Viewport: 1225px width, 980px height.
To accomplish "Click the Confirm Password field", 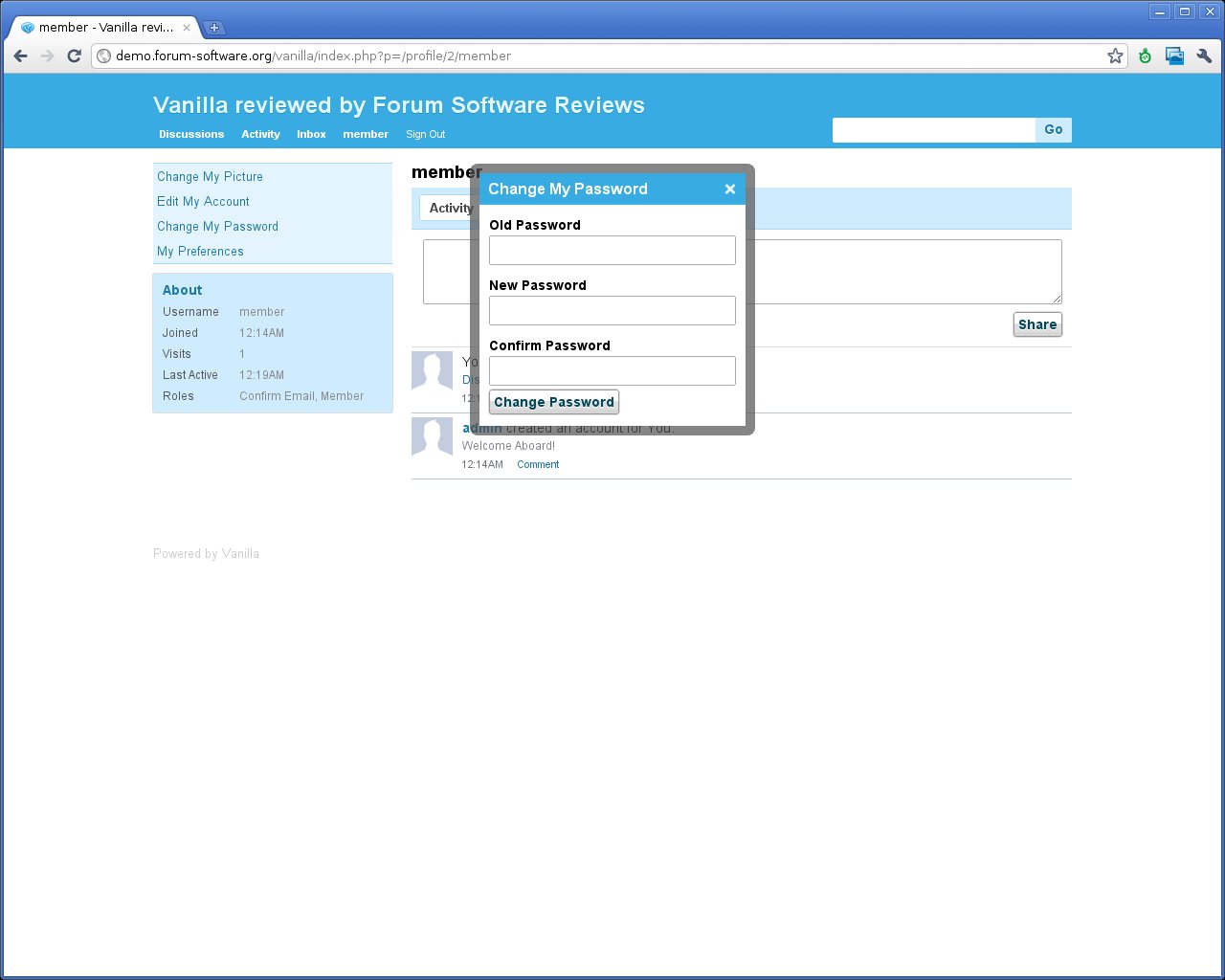I will tap(612, 370).
